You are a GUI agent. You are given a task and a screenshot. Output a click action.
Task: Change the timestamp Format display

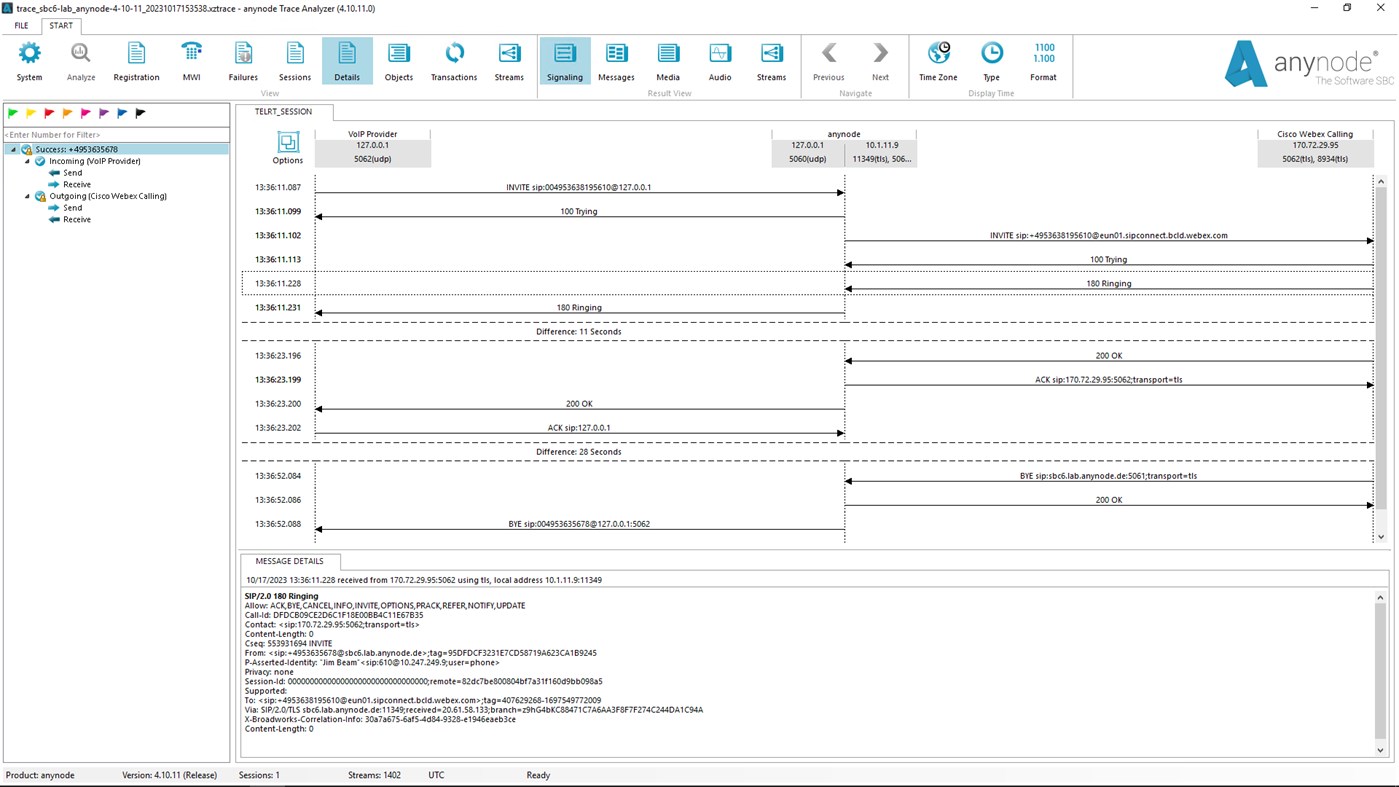point(1043,60)
